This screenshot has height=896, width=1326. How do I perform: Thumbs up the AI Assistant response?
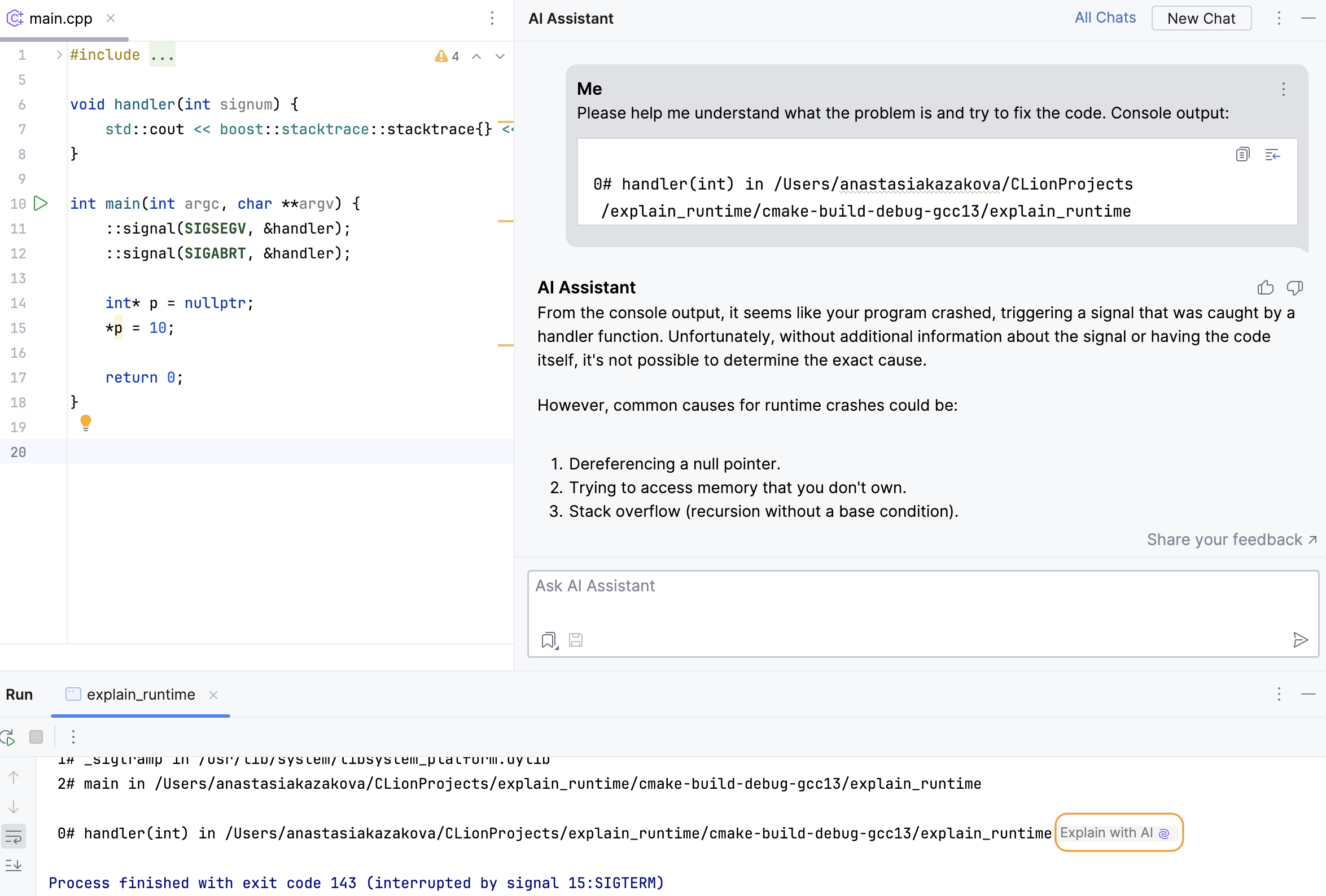(1266, 287)
